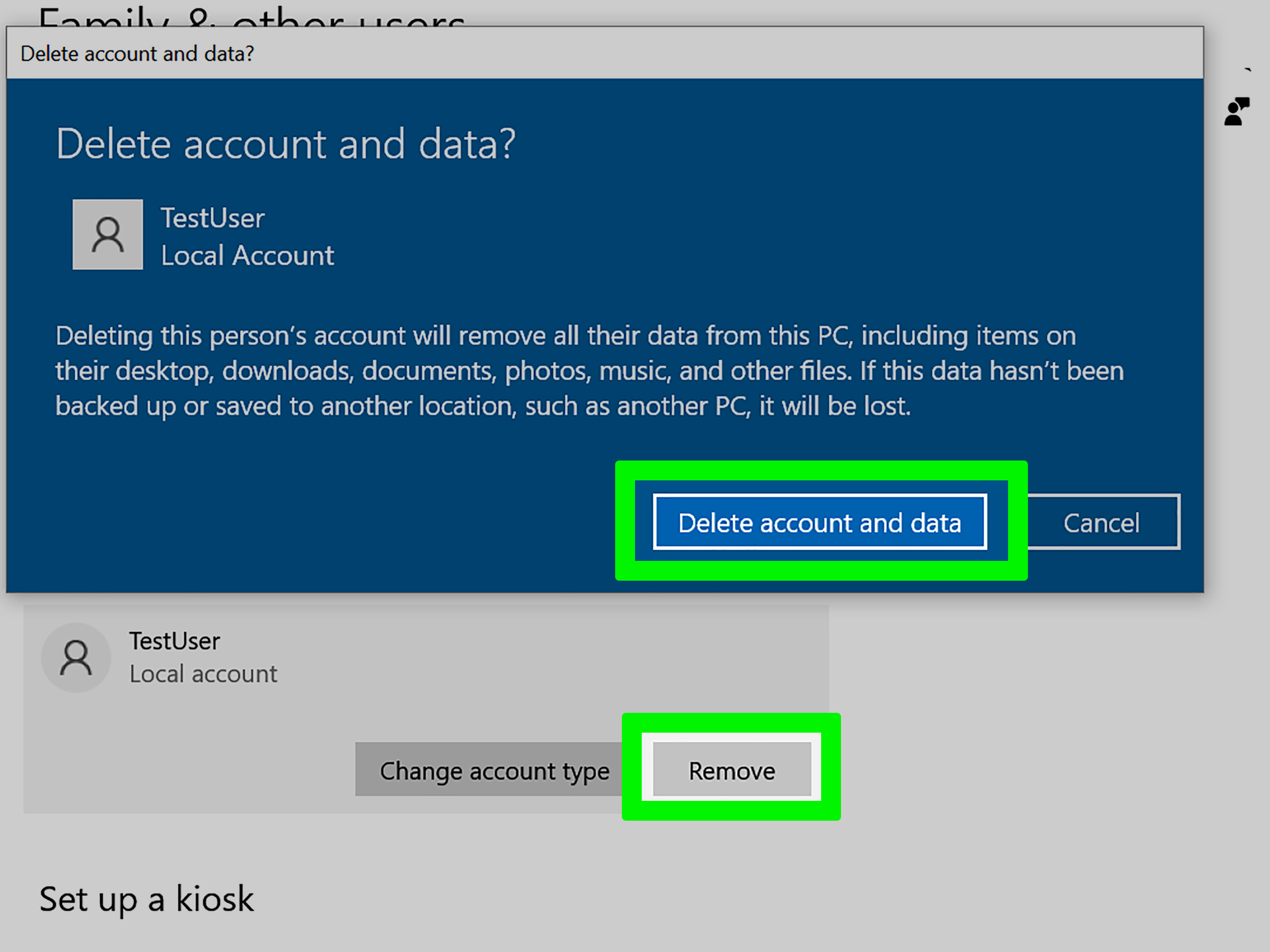The image size is (1270, 952).
Task: Confirm with Delete account and data button
Action: pos(820,522)
